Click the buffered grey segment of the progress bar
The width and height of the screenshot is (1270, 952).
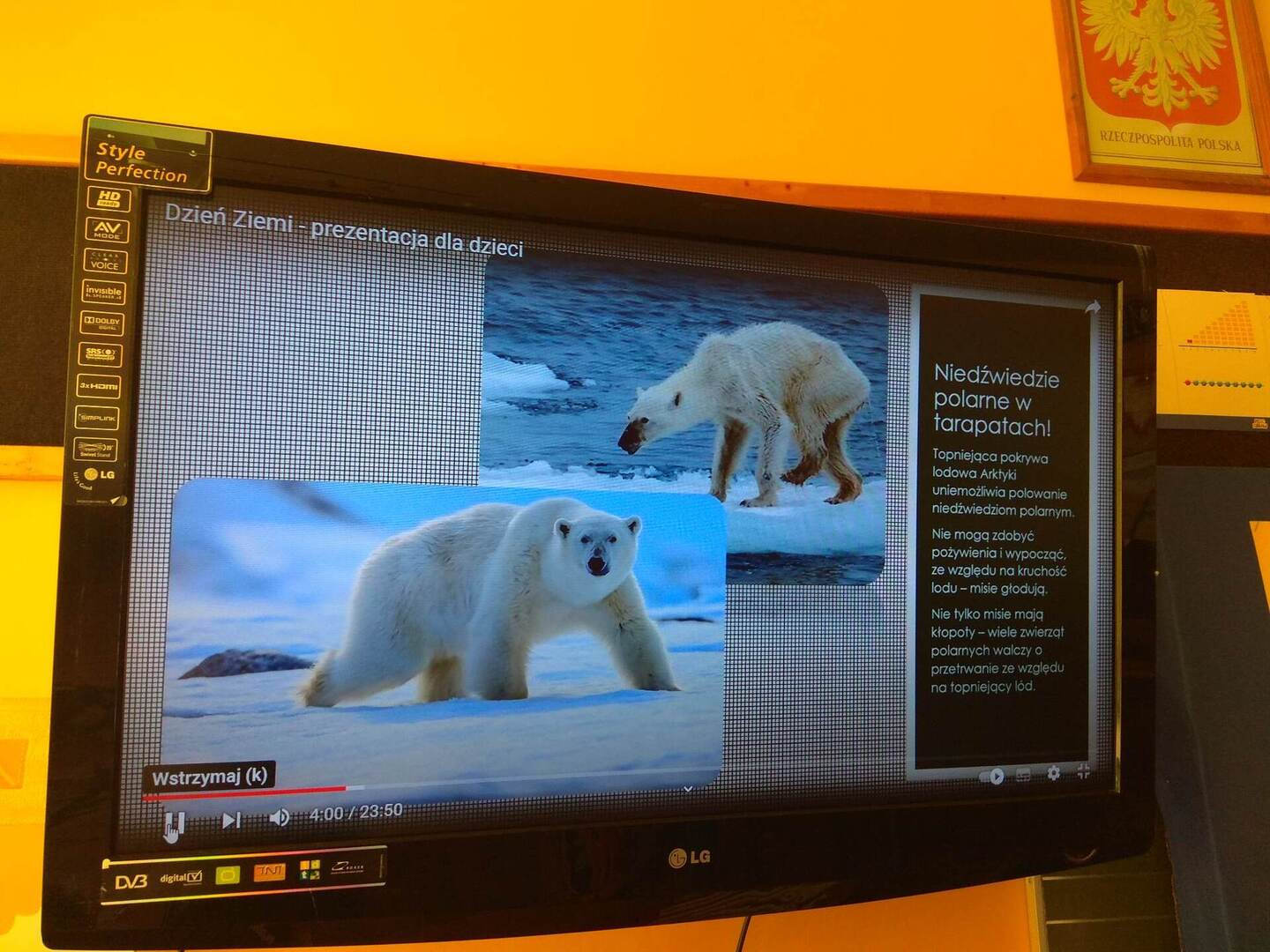(355, 787)
